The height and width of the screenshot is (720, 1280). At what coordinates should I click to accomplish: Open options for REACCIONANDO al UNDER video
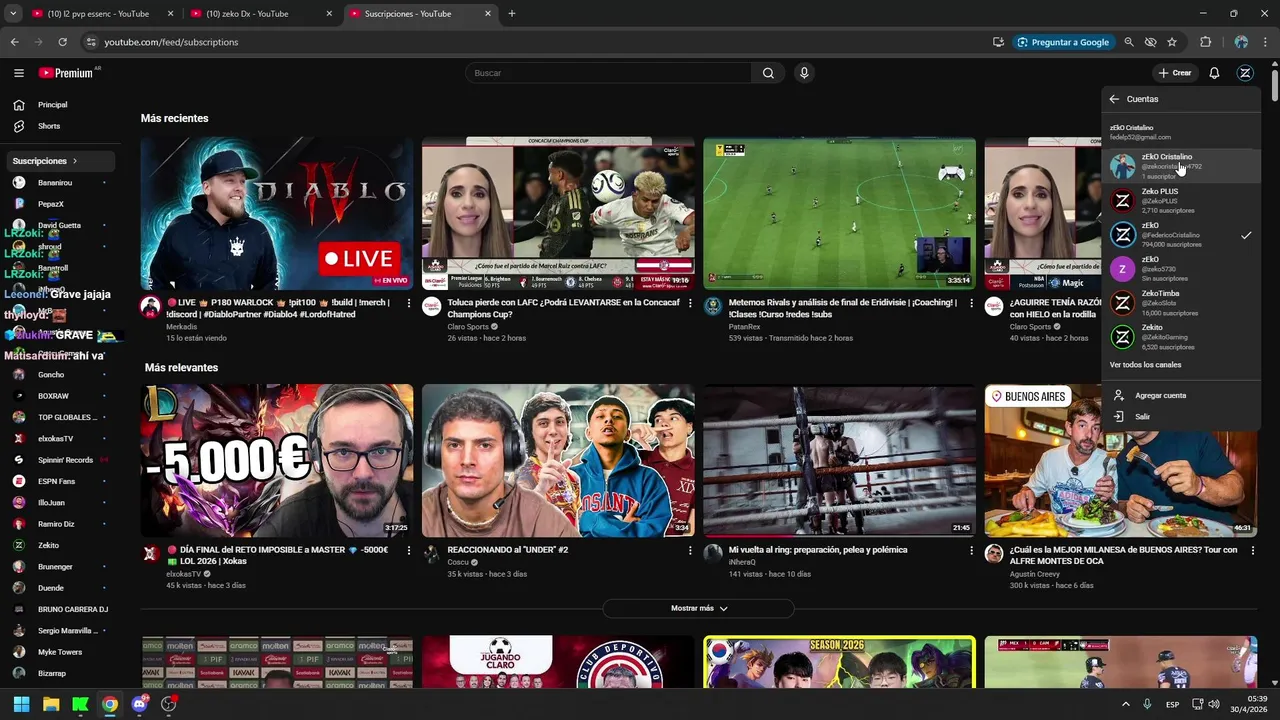[x=690, y=550]
